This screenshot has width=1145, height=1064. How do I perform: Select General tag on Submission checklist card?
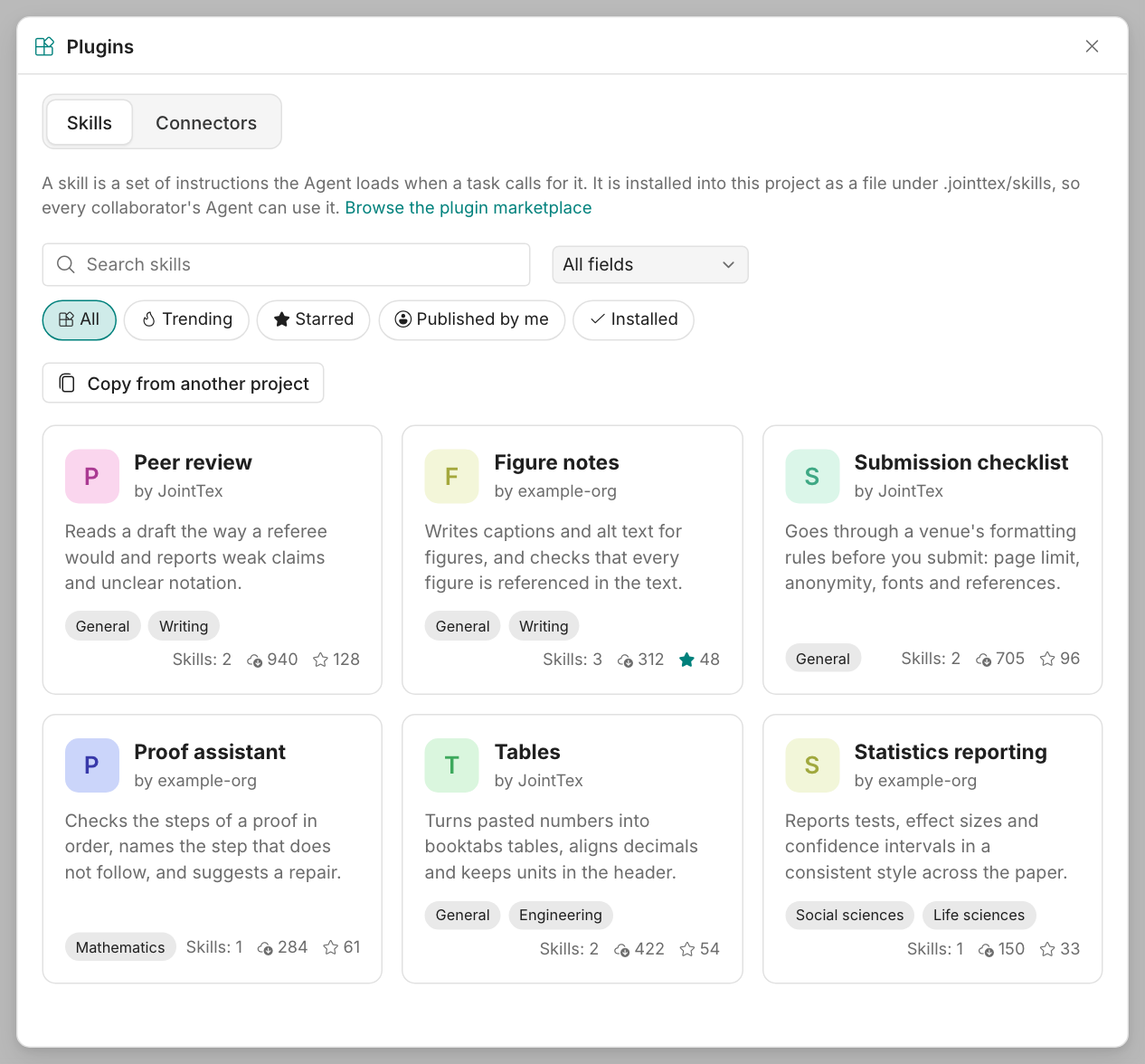[x=823, y=659]
